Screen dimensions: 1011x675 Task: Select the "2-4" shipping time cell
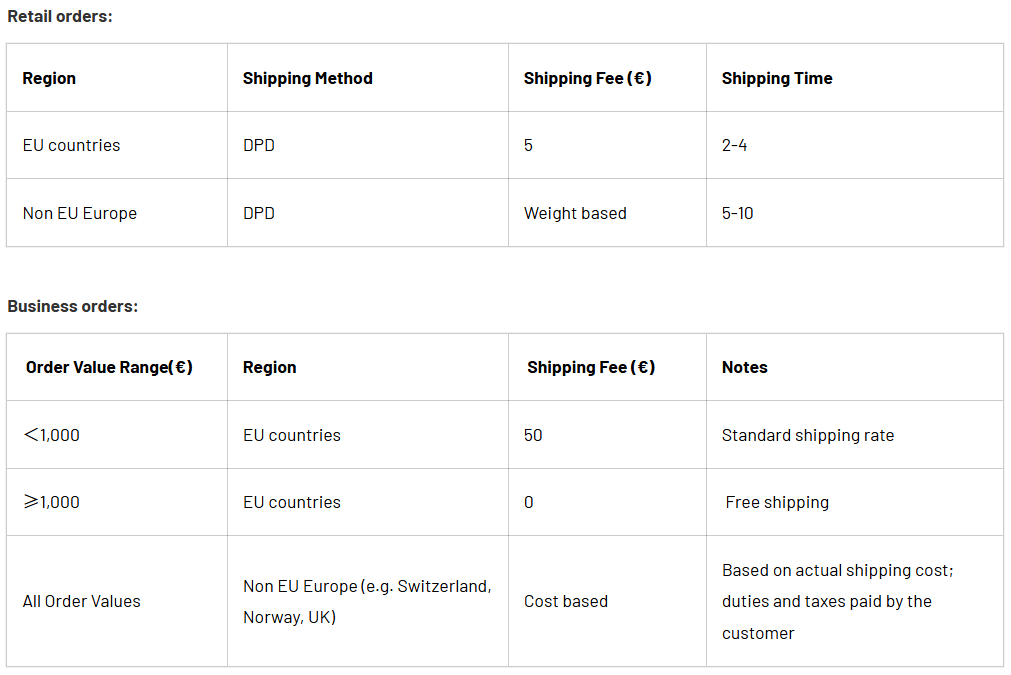734,145
